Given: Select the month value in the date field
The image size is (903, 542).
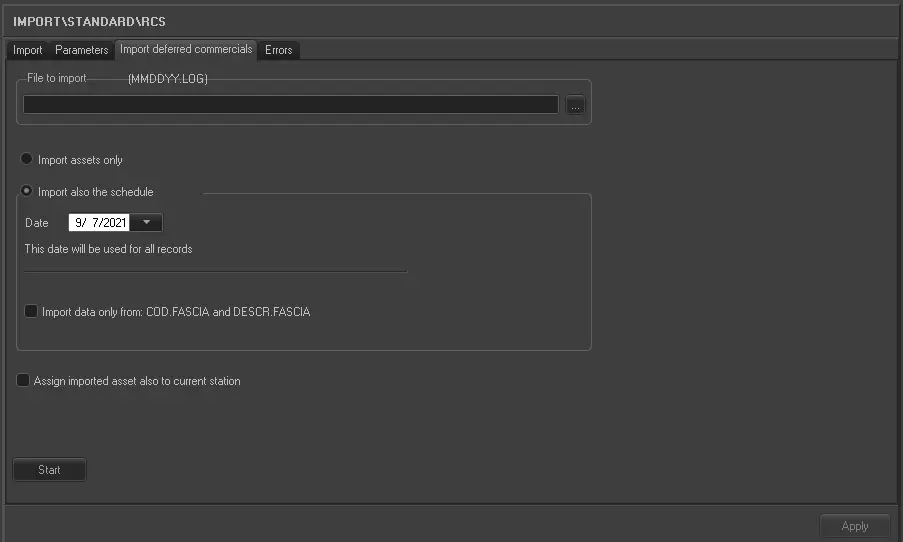Looking at the screenshot, I should coord(79,223).
